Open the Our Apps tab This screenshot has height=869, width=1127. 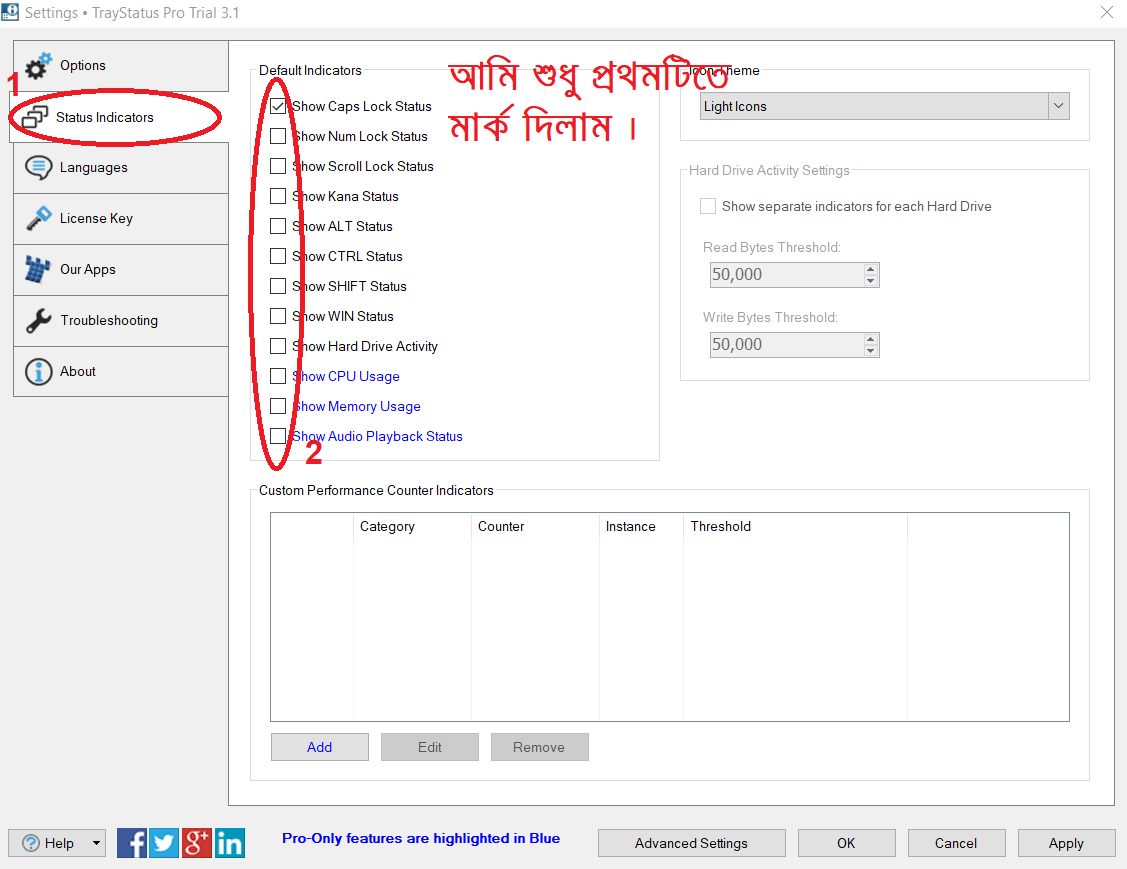pyautogui.click(x=121, y=270)
